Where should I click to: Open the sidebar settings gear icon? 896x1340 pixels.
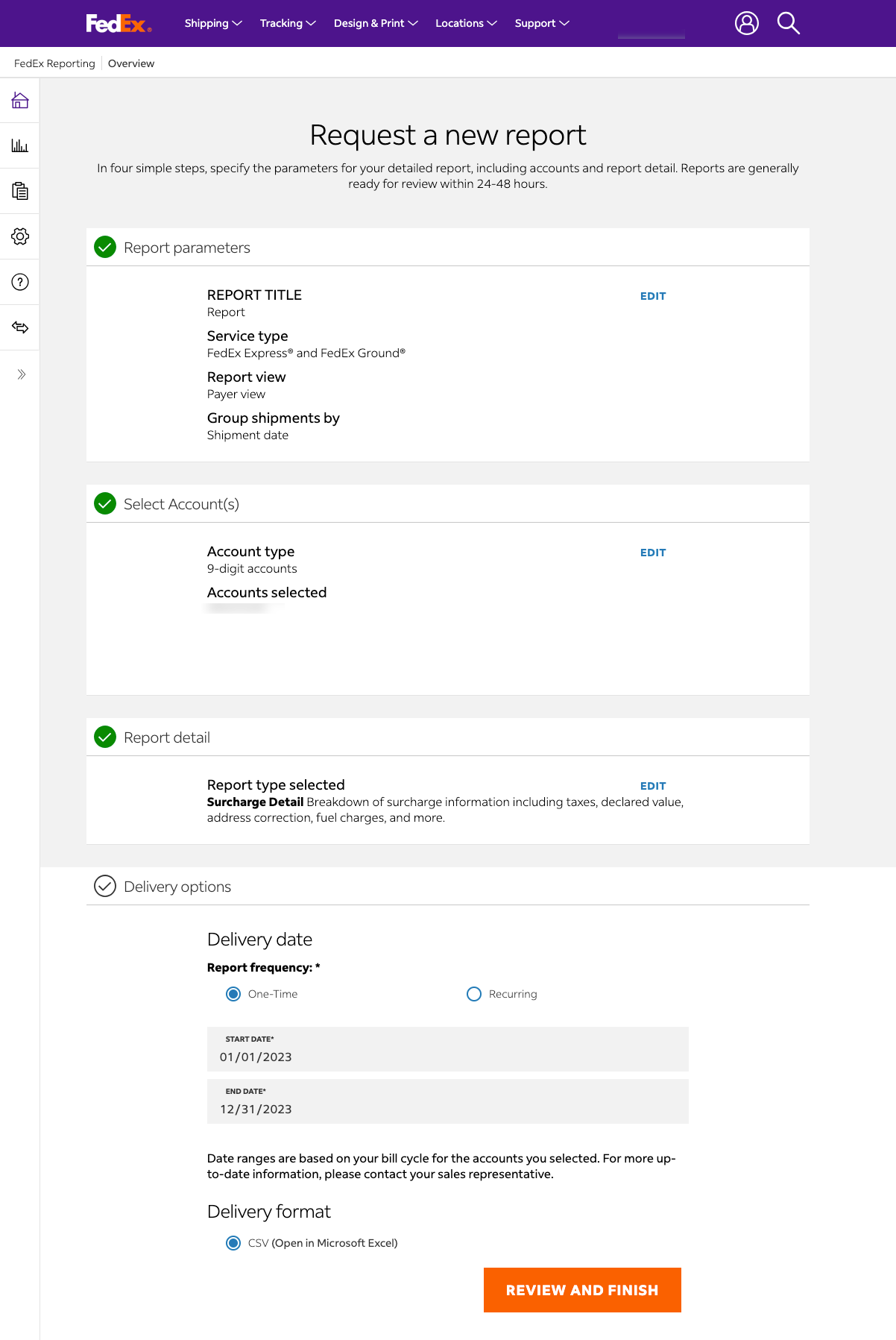click(x=20, y=236)
